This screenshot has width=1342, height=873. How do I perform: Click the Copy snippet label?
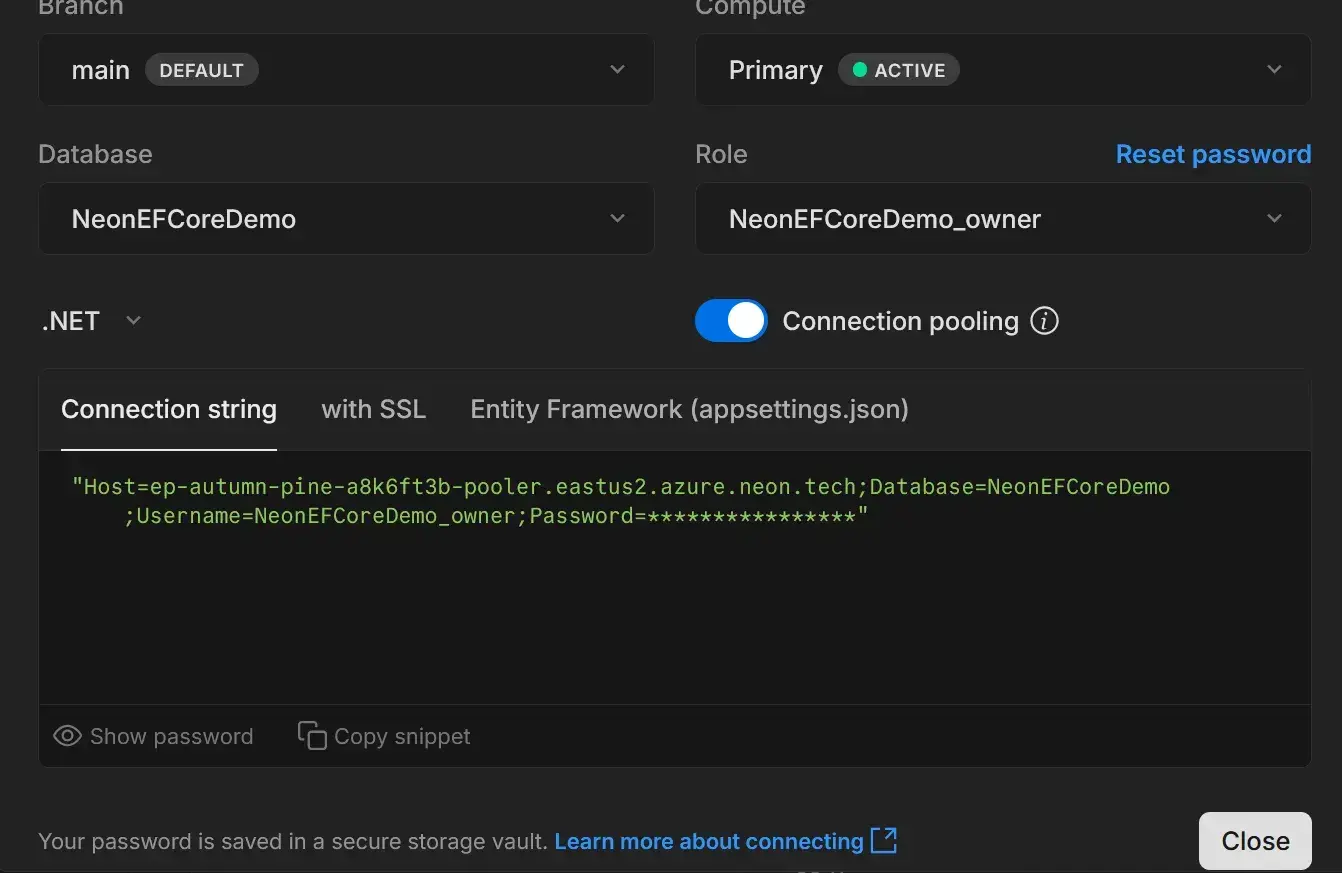pos(402,737)
